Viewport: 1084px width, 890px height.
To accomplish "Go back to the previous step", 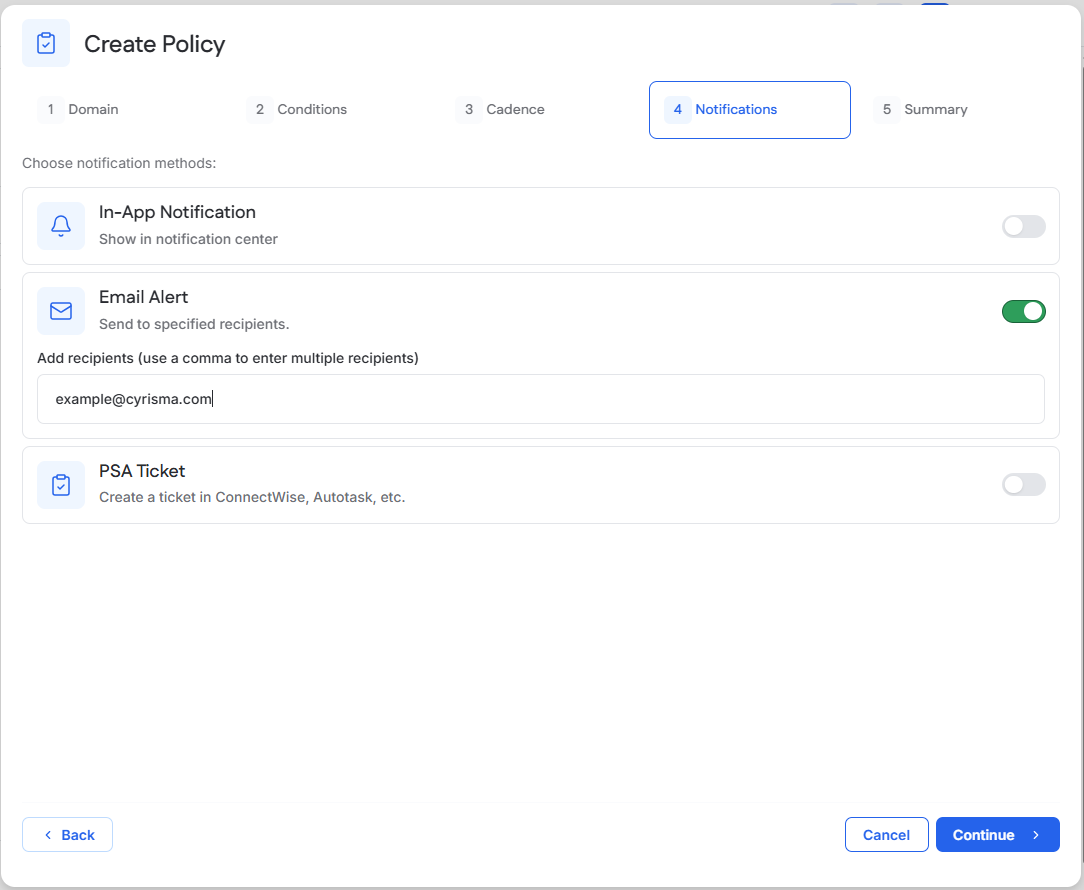I will [x=67, y=835].
